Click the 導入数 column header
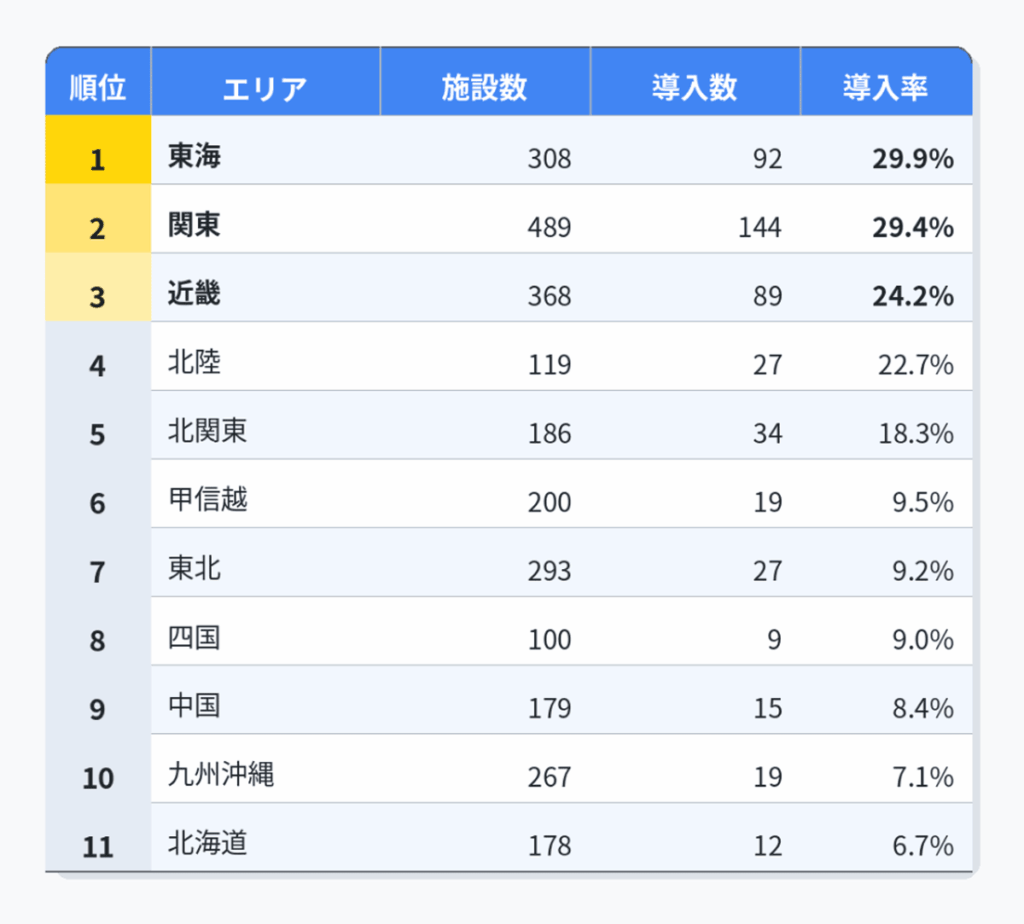The width and height of the screenshot is (1024, 924). click(x=695, y=88)
